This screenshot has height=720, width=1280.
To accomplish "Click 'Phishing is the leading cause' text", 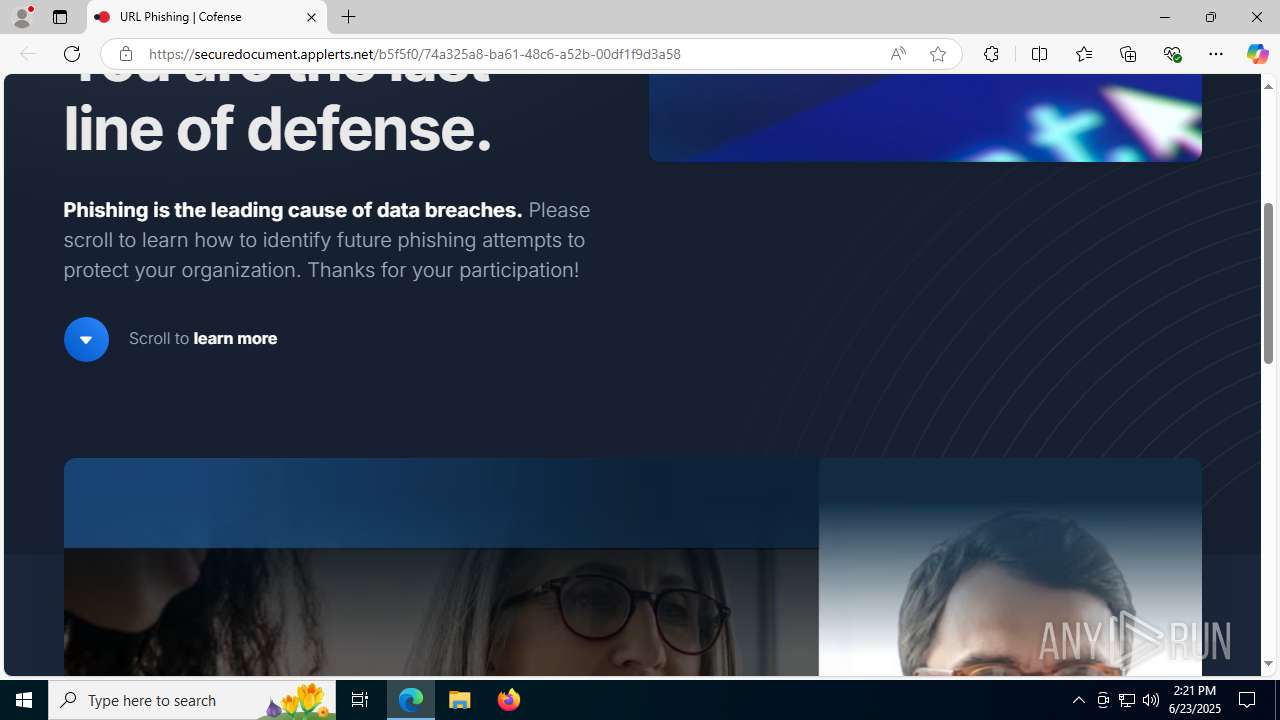I will 292,210.
